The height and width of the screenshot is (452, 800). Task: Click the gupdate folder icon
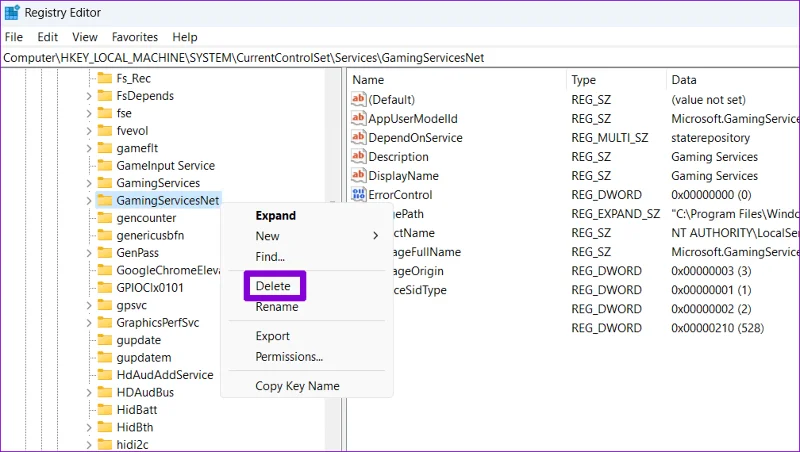point(105,340)
